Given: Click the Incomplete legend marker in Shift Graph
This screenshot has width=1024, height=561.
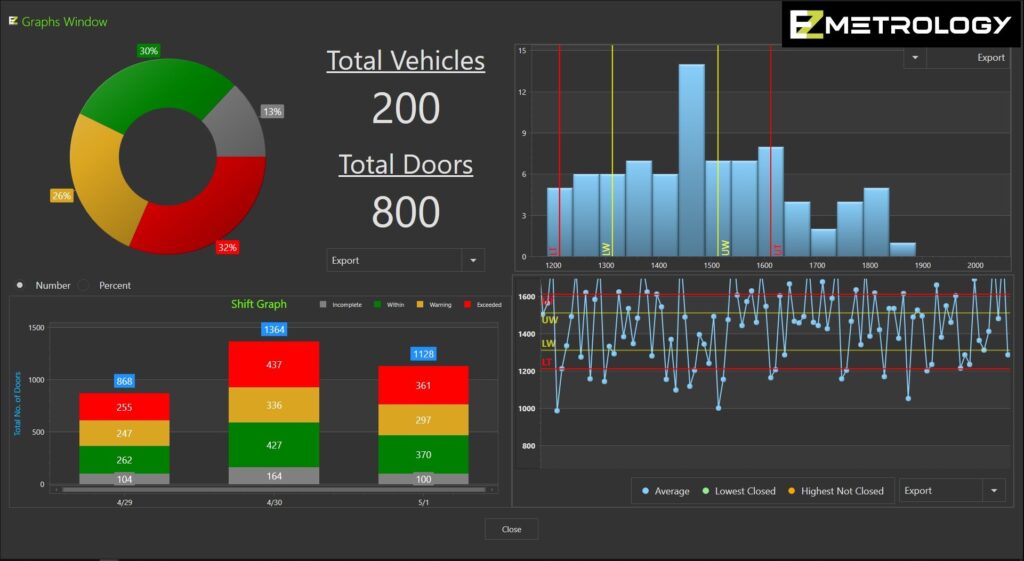Looking at the screenshot, I should click(x=322, y=304).
